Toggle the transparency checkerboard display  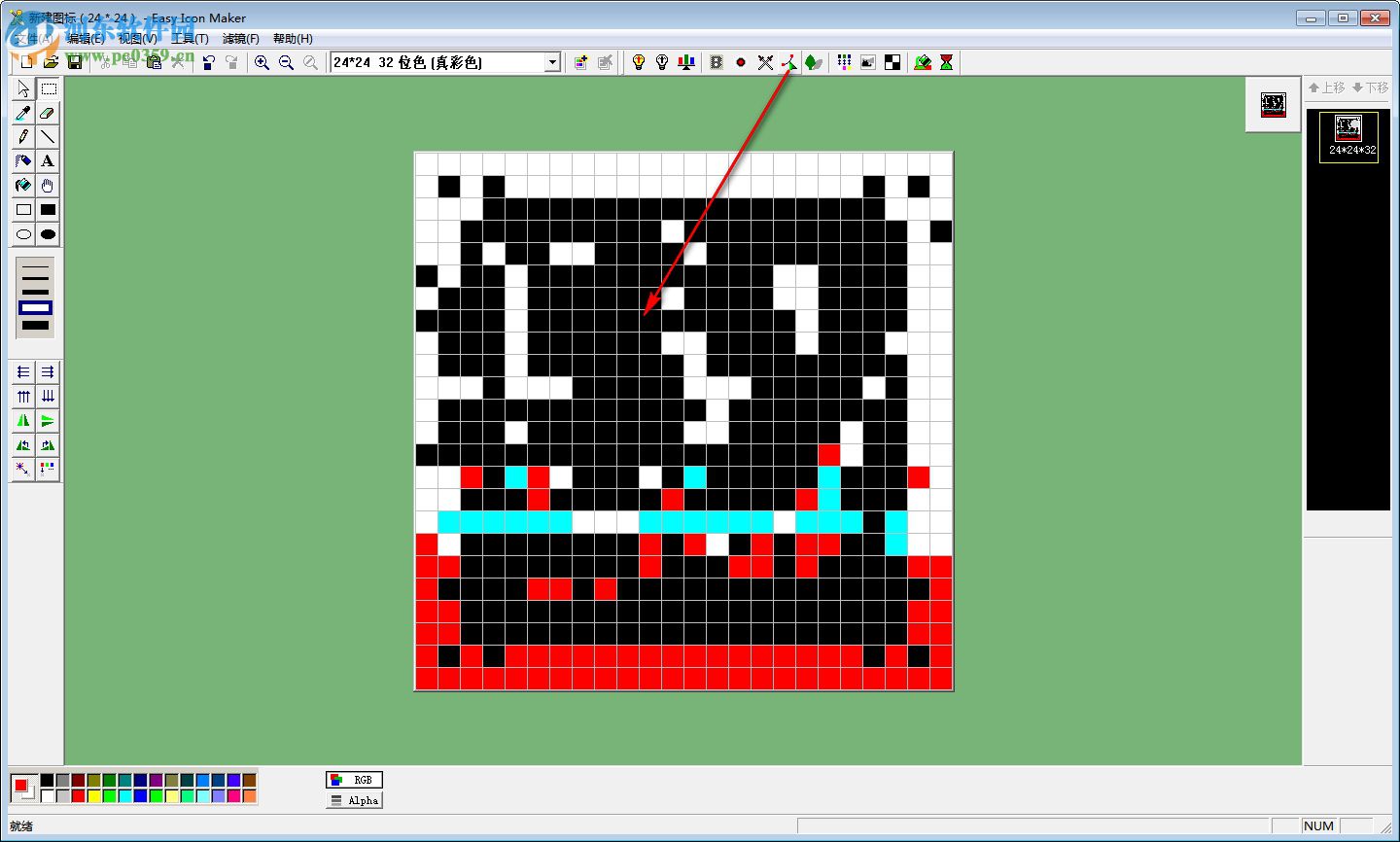click(x=892, y=62)
